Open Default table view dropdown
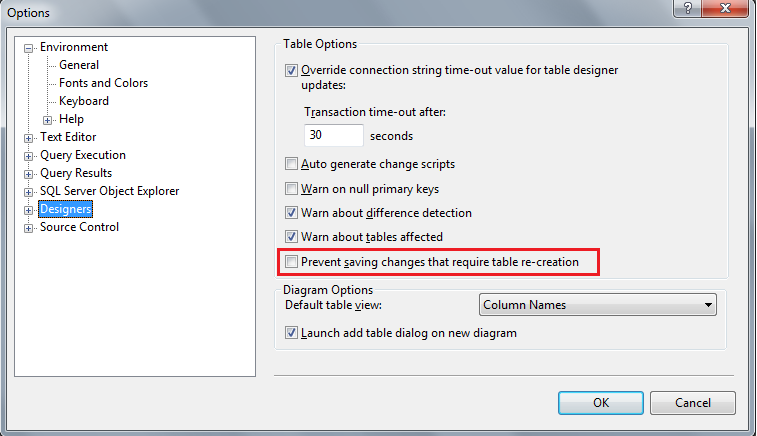The image size is (757, 436). pos(598,305)
